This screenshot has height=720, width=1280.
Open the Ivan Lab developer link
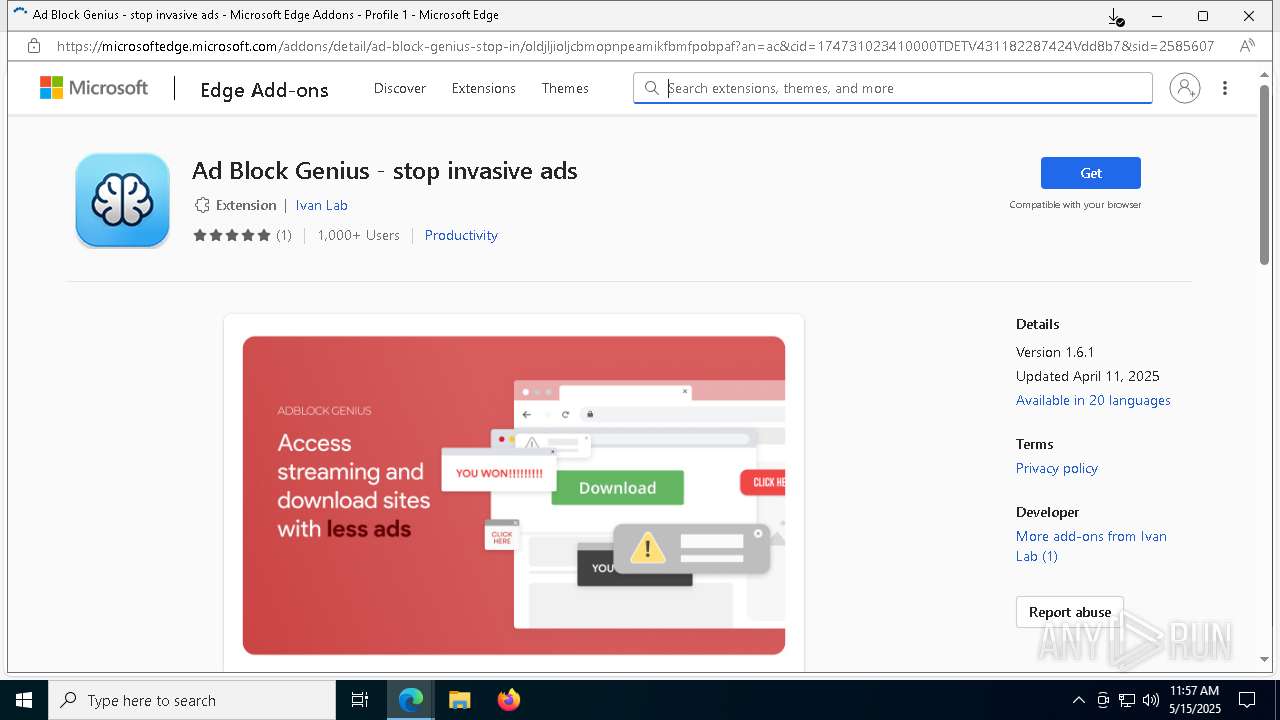[321, 205]
